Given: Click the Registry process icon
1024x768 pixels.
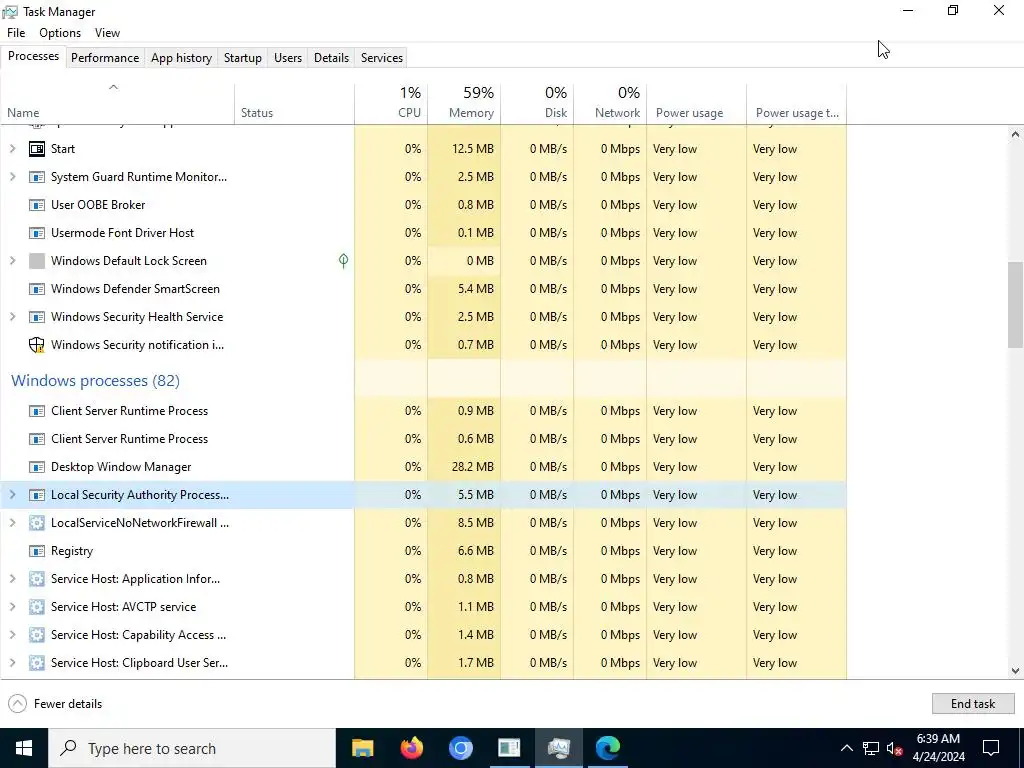Looking at the screenshot, I should pos(37,551).
